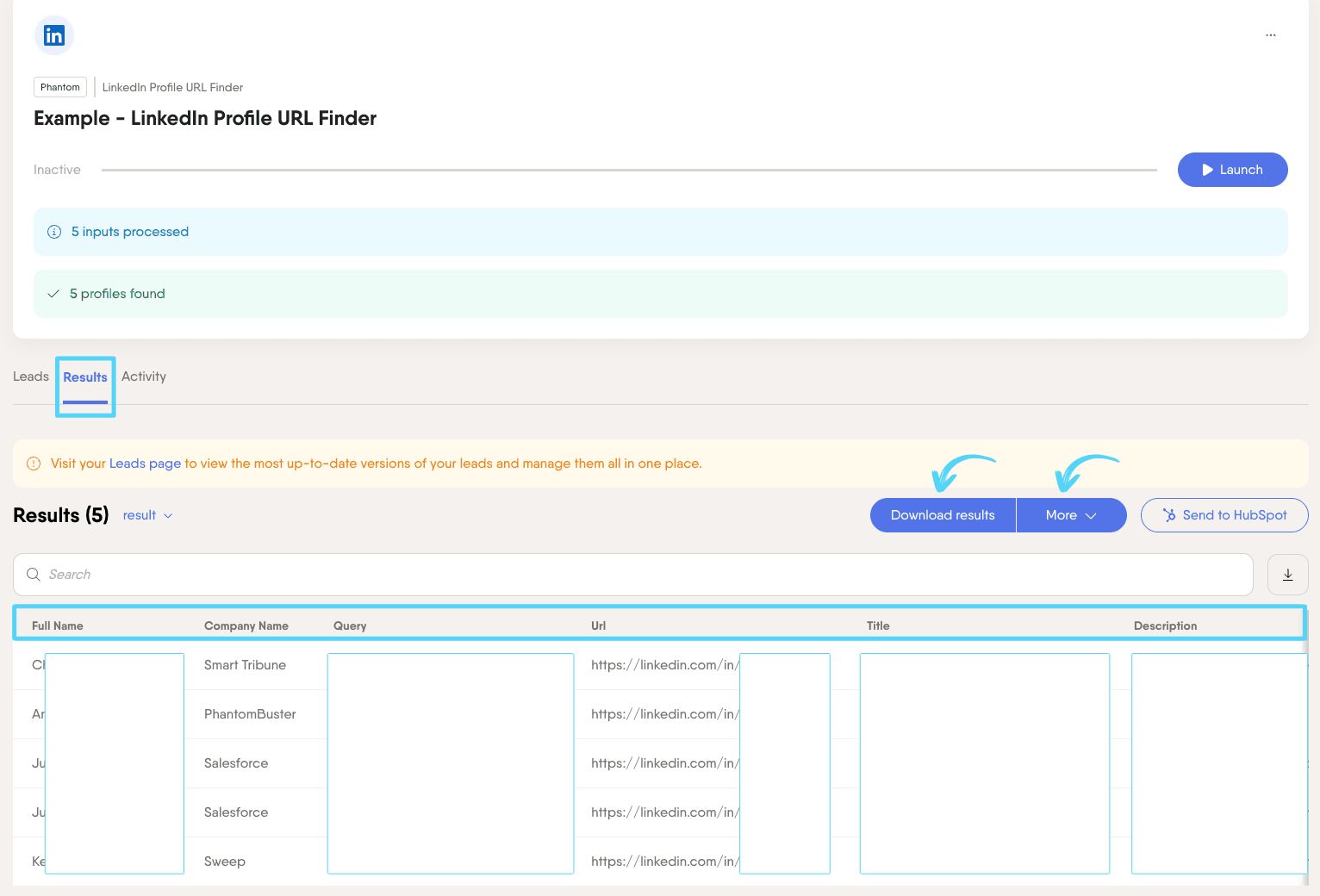Image resolution: width=1320 pixels, height=896 pixels.
Task: Select the PhantomBuster company cell
Action: pyautogui.click(x=250, y=714)
